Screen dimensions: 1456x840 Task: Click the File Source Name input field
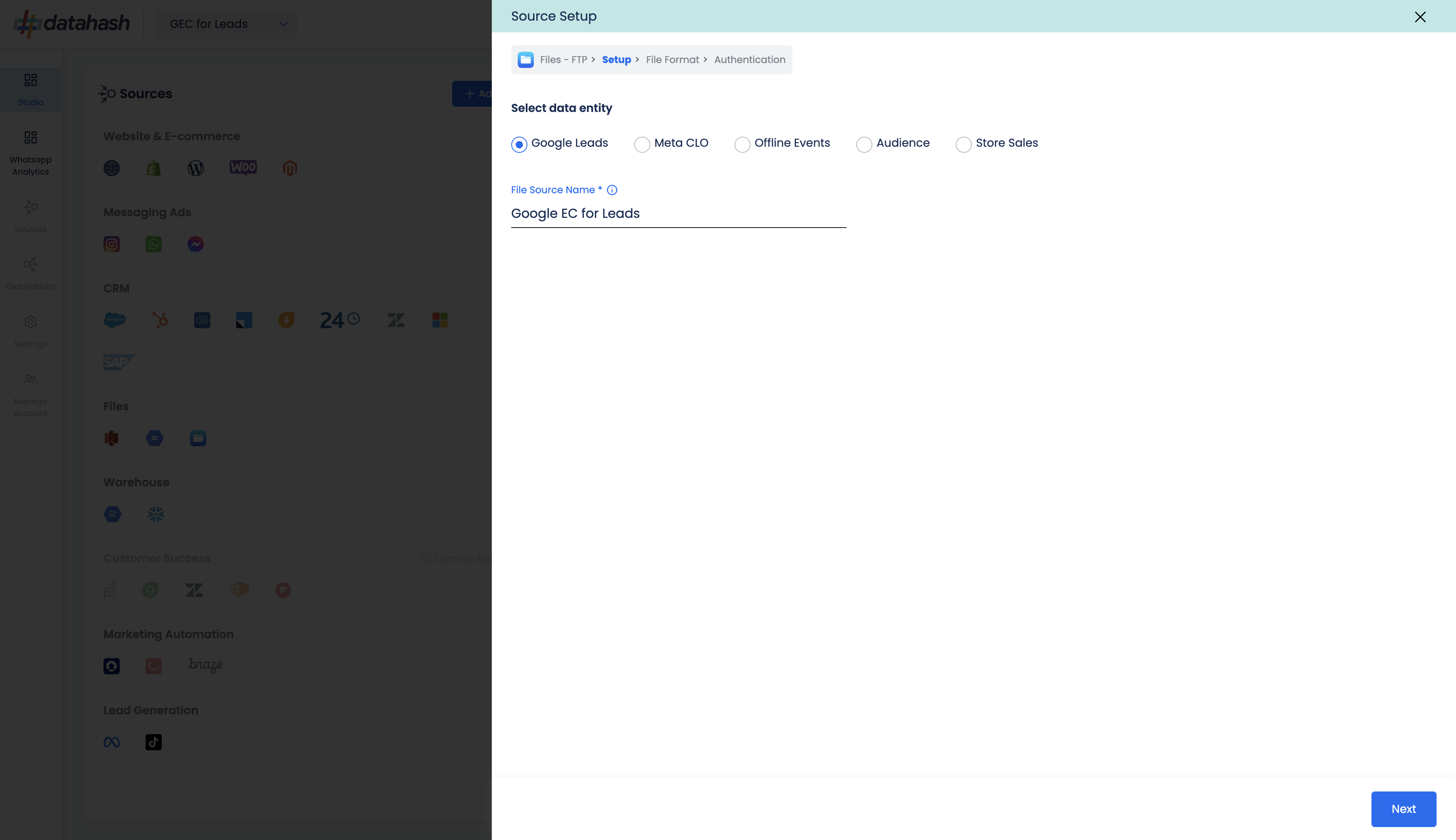point(678,213)
